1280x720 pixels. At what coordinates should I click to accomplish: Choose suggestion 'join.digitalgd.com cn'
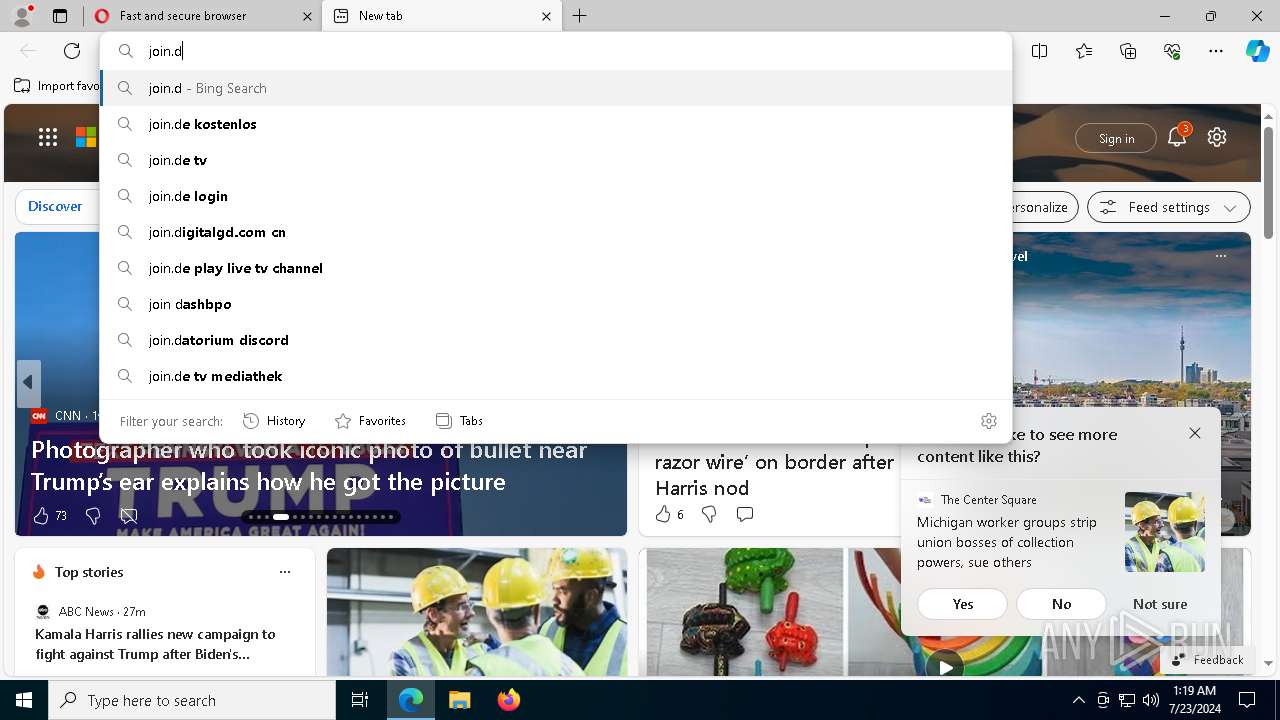click(x=556, y=232)
